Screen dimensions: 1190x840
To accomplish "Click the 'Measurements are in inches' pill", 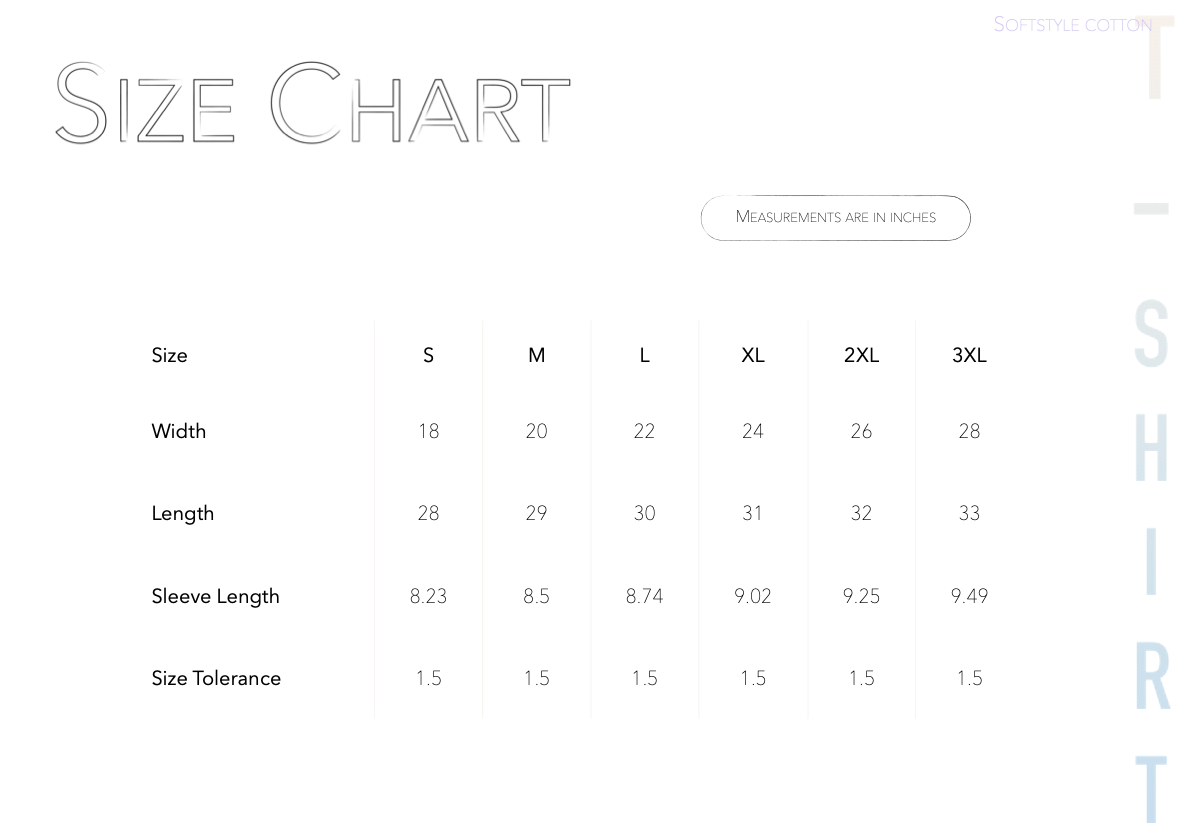I will (836, 218).
